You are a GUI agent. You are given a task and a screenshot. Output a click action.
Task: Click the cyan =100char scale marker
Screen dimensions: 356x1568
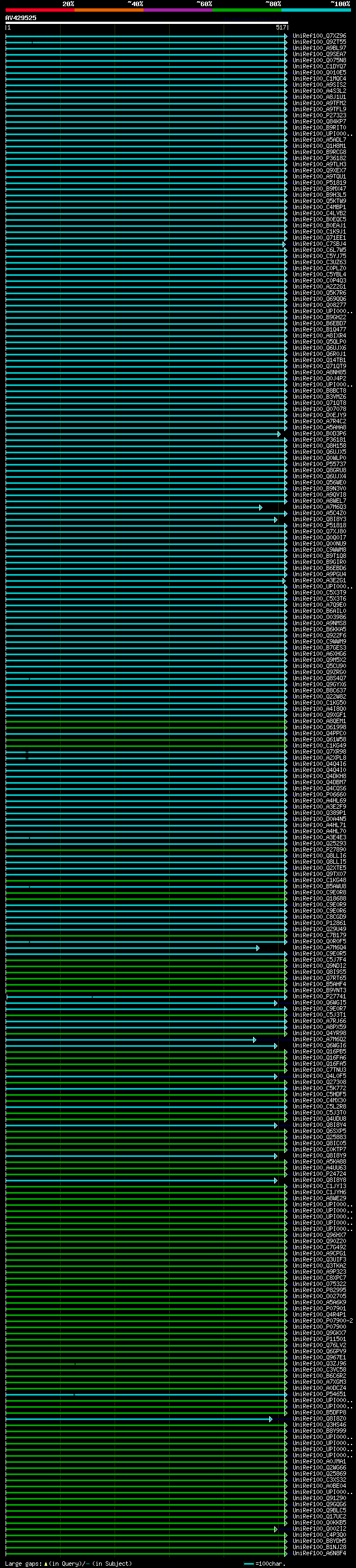(x=248, y=1564)
